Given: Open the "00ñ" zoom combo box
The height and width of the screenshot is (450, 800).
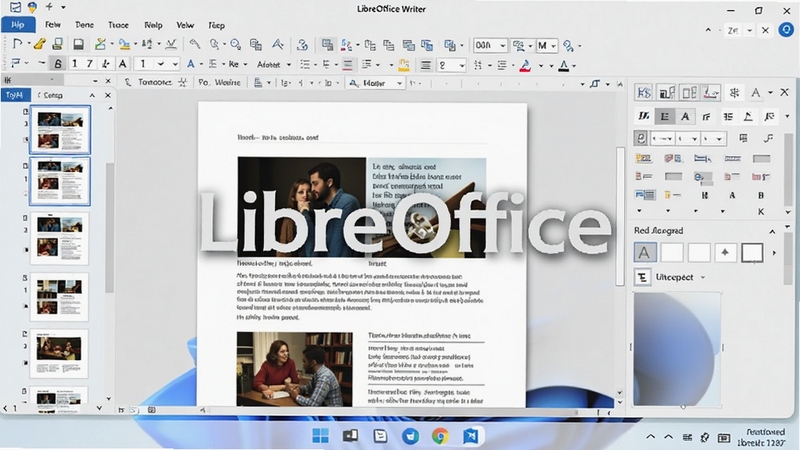Looking at the screenshot, I should tap(490, 45).
